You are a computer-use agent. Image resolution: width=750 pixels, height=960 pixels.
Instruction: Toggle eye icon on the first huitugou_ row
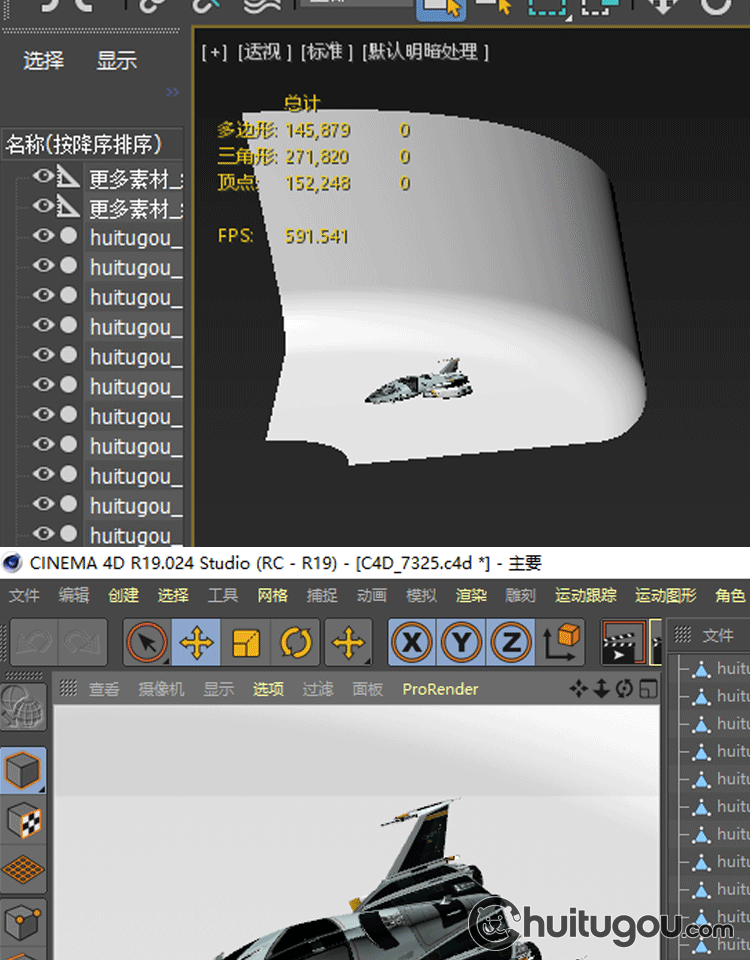[43, 236]
